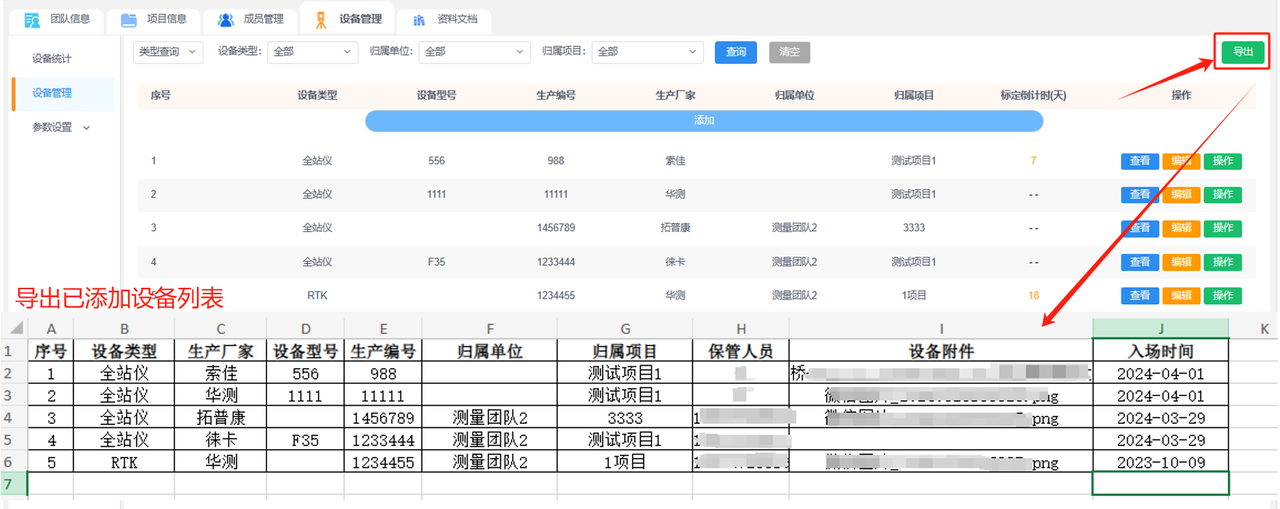
Task: Click 编辑 for the 拓普康 device row
Action: point(1180,228)
